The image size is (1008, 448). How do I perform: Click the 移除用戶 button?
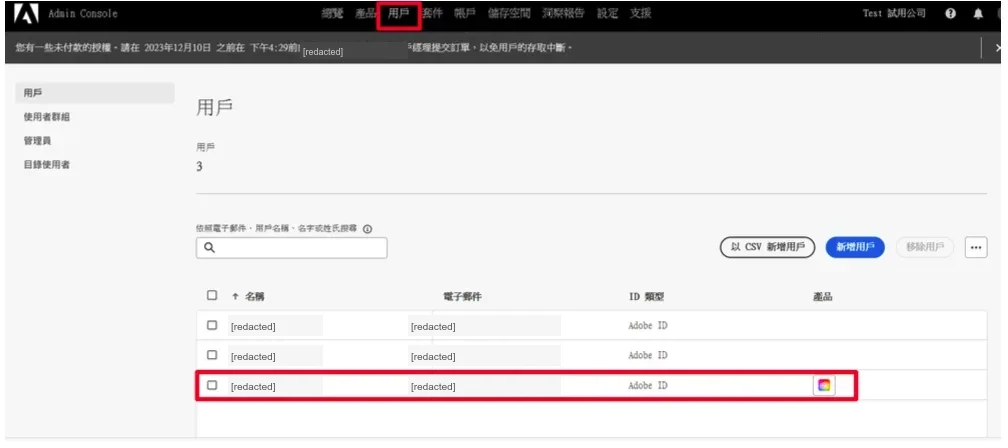coord(925,247)
